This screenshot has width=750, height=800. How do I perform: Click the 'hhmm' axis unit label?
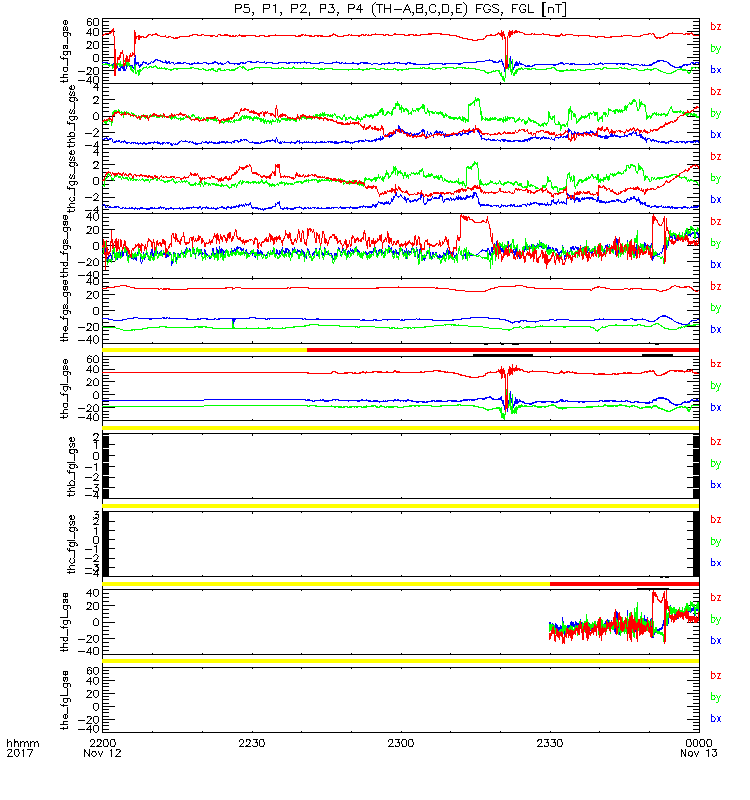22,743
